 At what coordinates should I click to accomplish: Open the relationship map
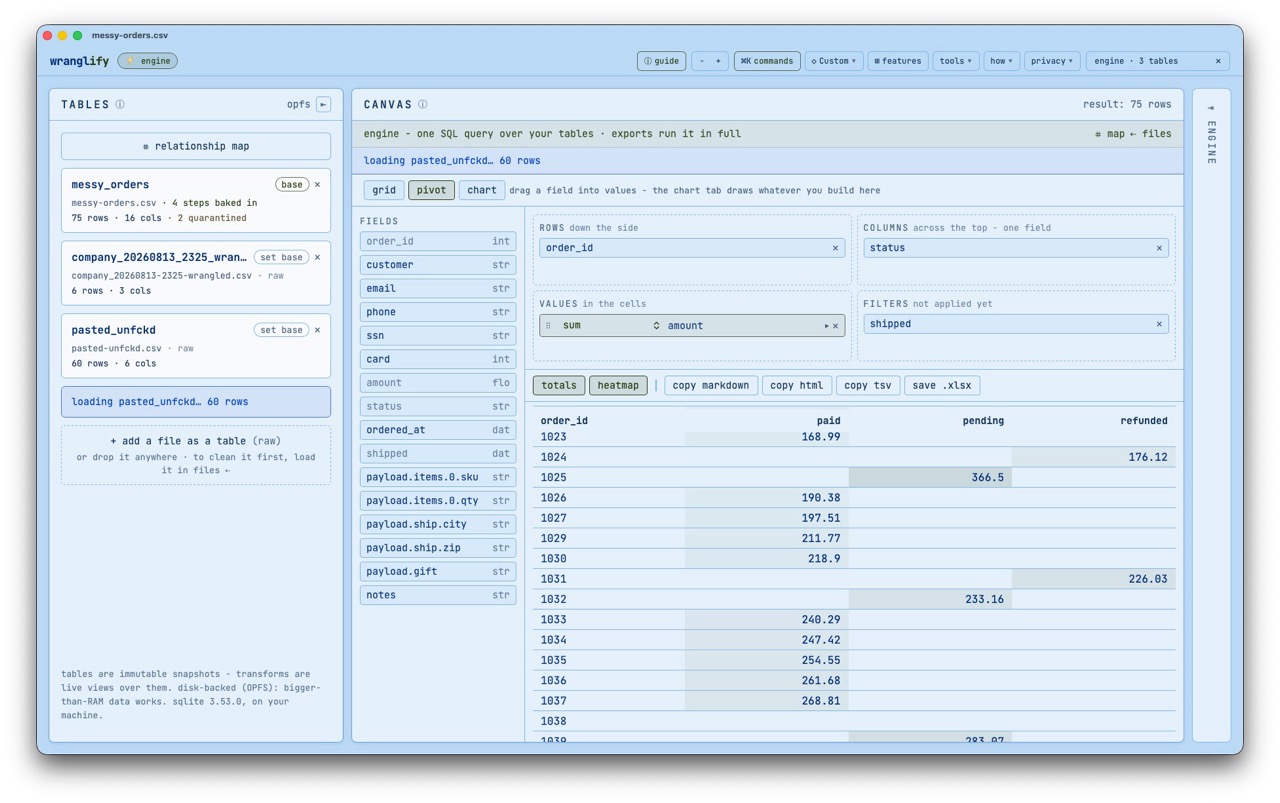[x=196, y=146]
